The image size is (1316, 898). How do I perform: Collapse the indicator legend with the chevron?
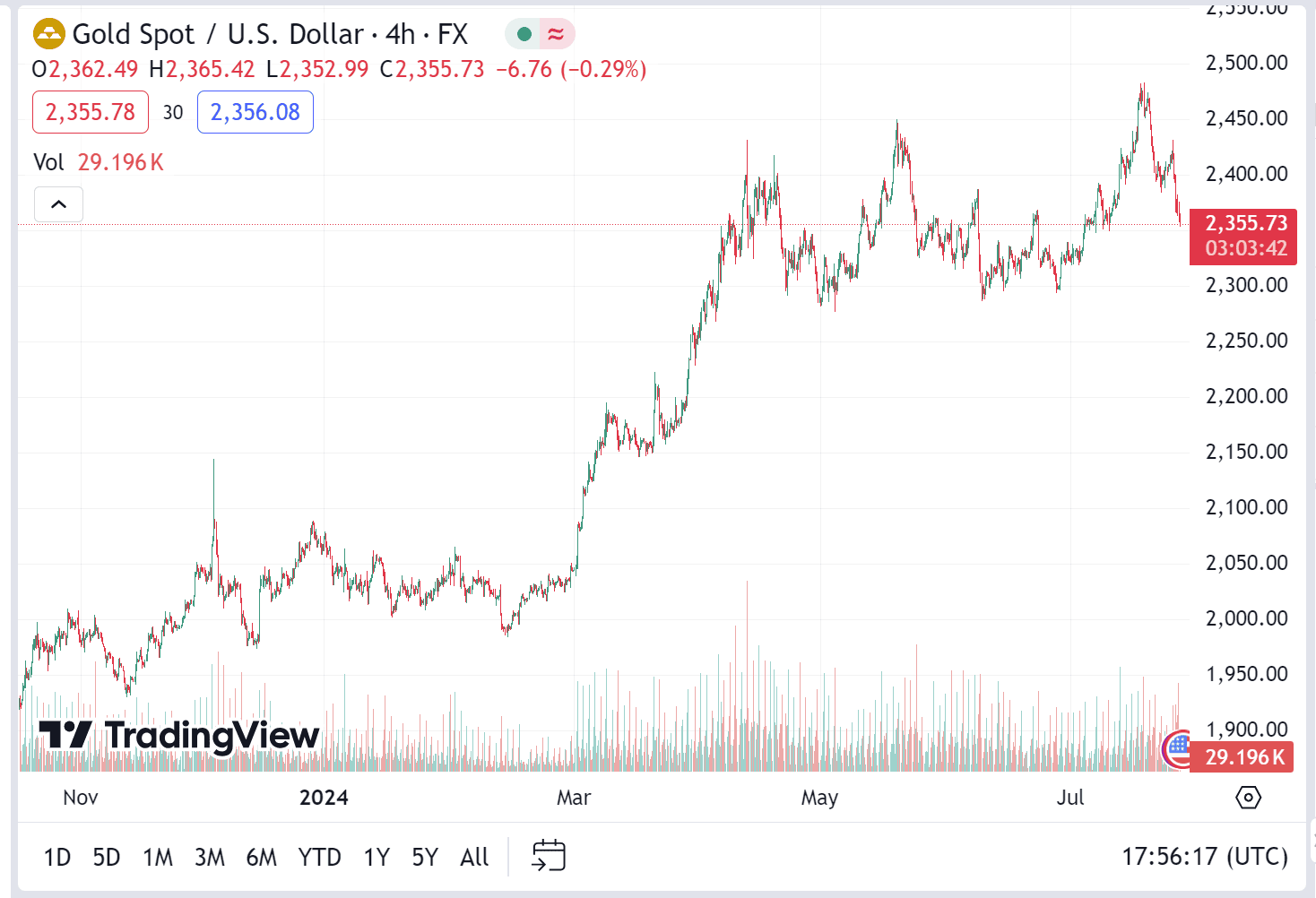pyautogui.click(x=58, y=204)
